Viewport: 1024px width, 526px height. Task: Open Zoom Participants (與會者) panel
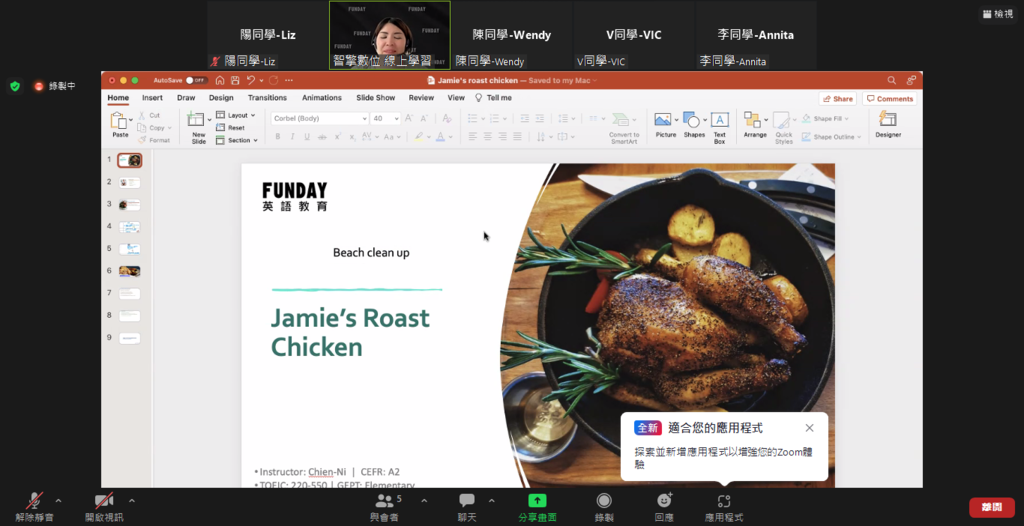385,507
